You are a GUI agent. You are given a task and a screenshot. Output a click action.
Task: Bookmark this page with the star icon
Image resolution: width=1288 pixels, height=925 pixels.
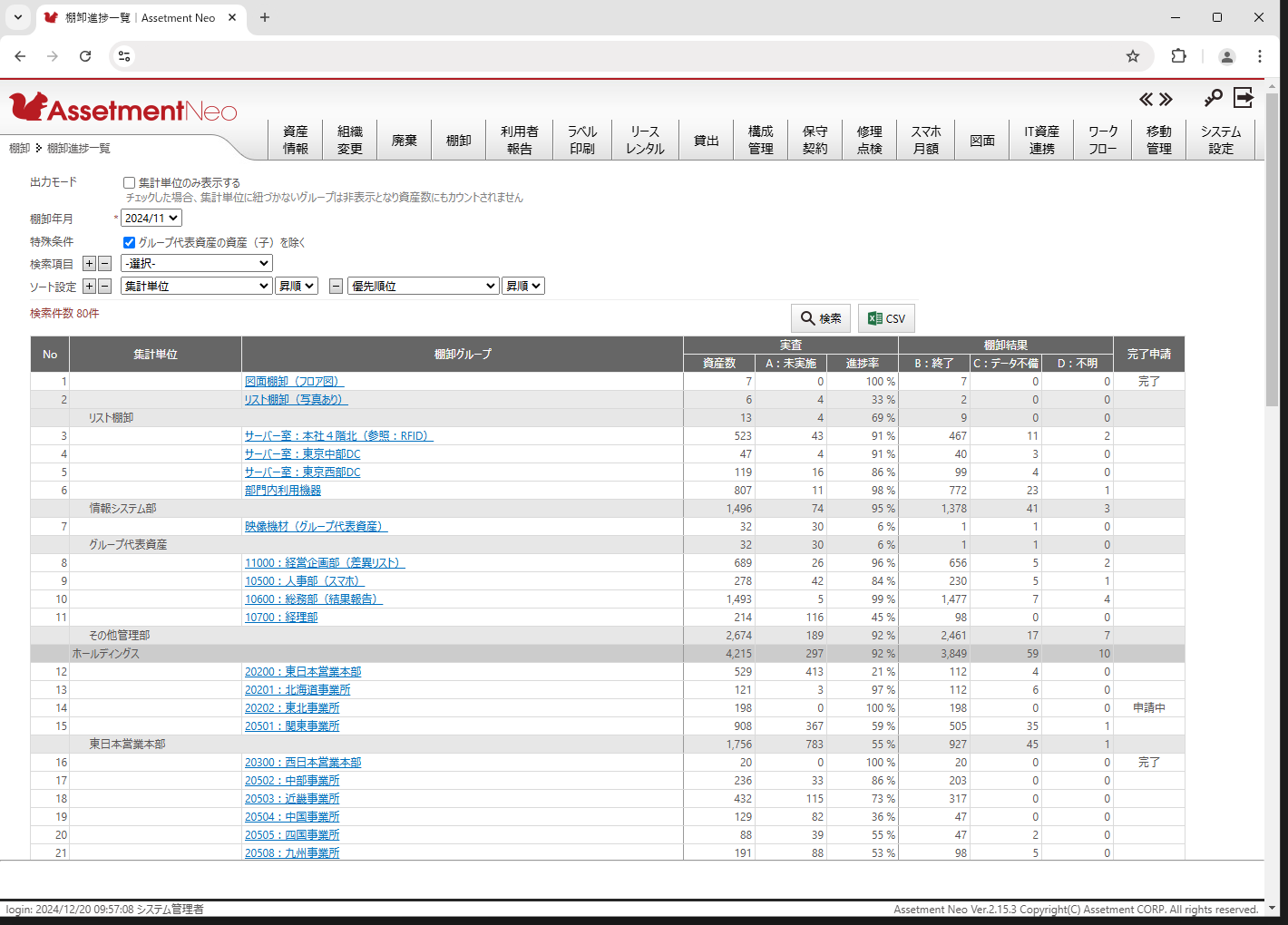(1132, 56)
